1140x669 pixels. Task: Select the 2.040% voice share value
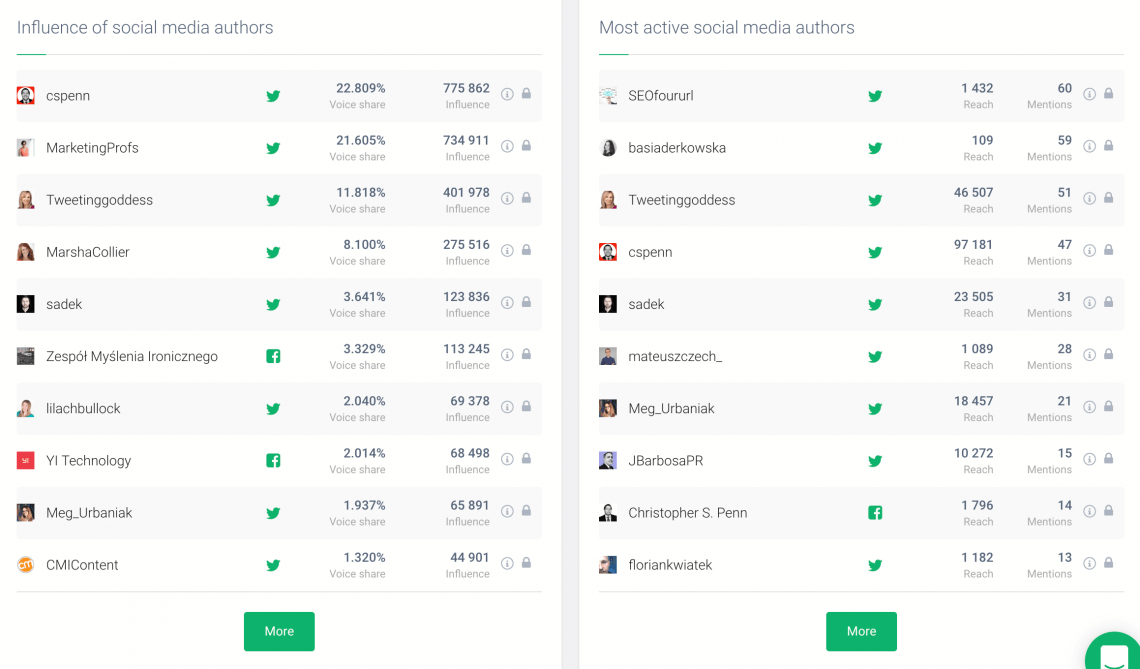click(x=364, y=401)
